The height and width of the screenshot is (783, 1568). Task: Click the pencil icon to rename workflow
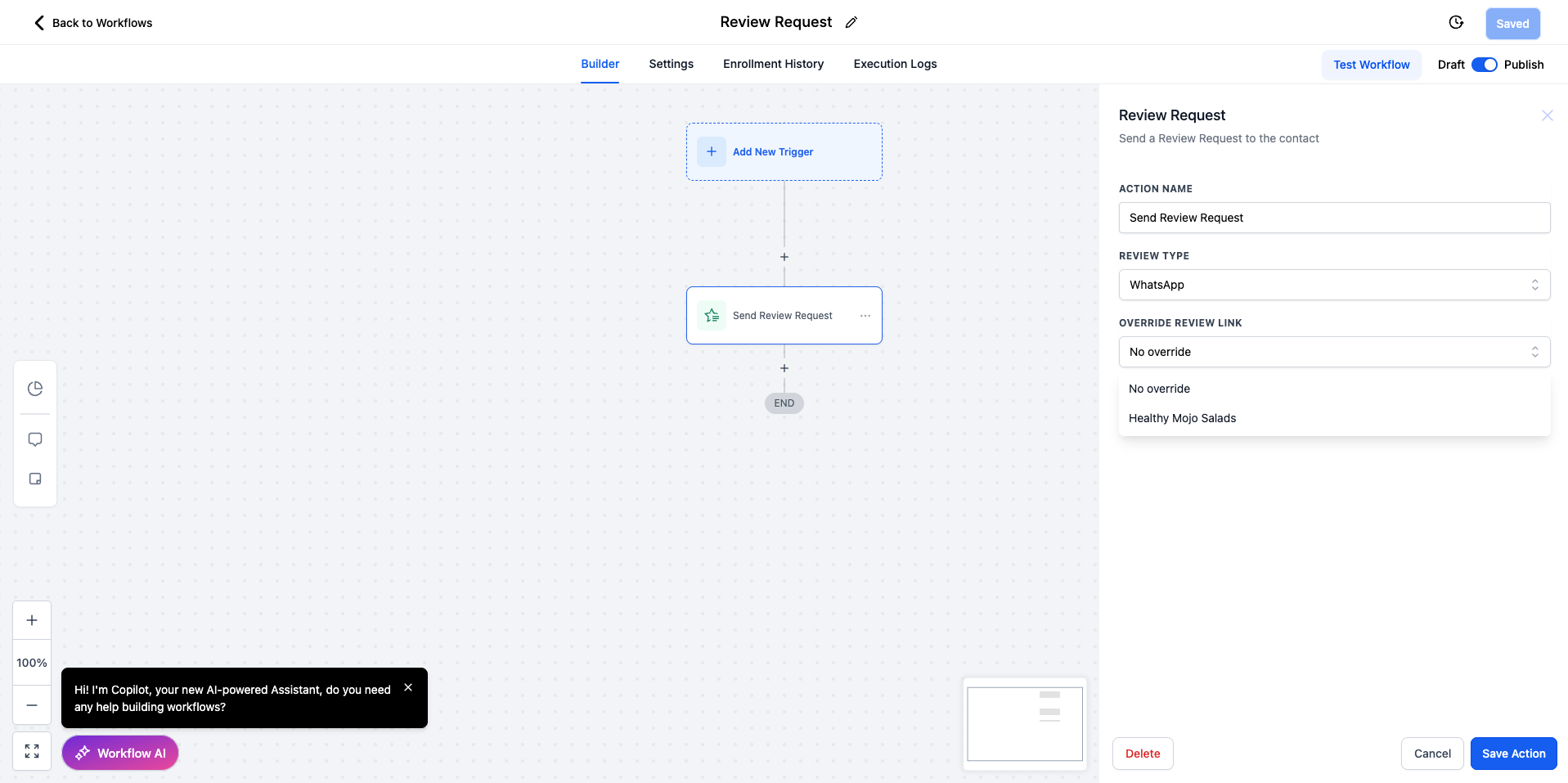pos(851,23)
